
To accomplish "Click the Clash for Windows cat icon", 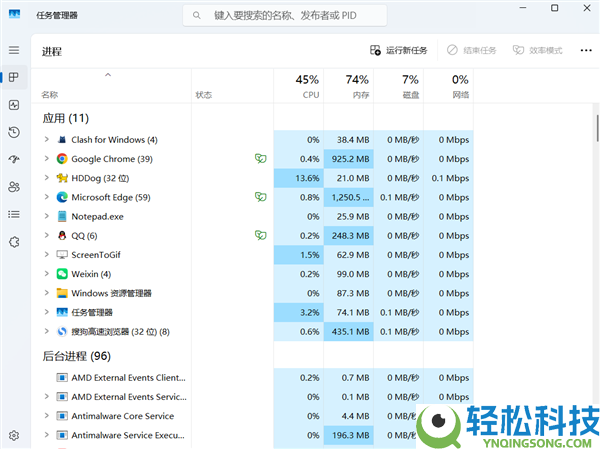I will coord(62,140).
